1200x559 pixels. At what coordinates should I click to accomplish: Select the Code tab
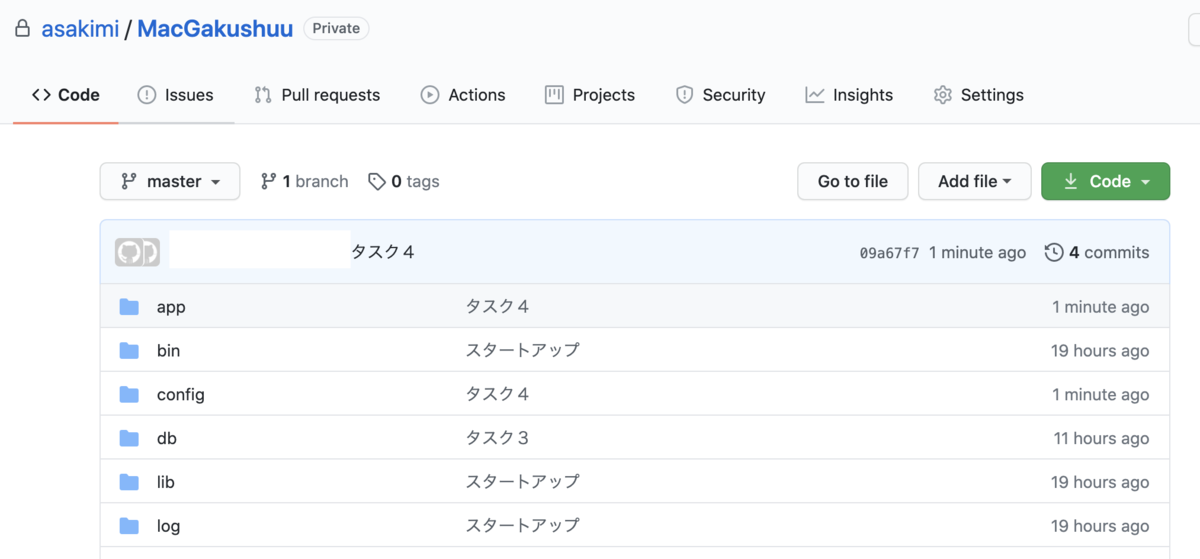point(66,95)
